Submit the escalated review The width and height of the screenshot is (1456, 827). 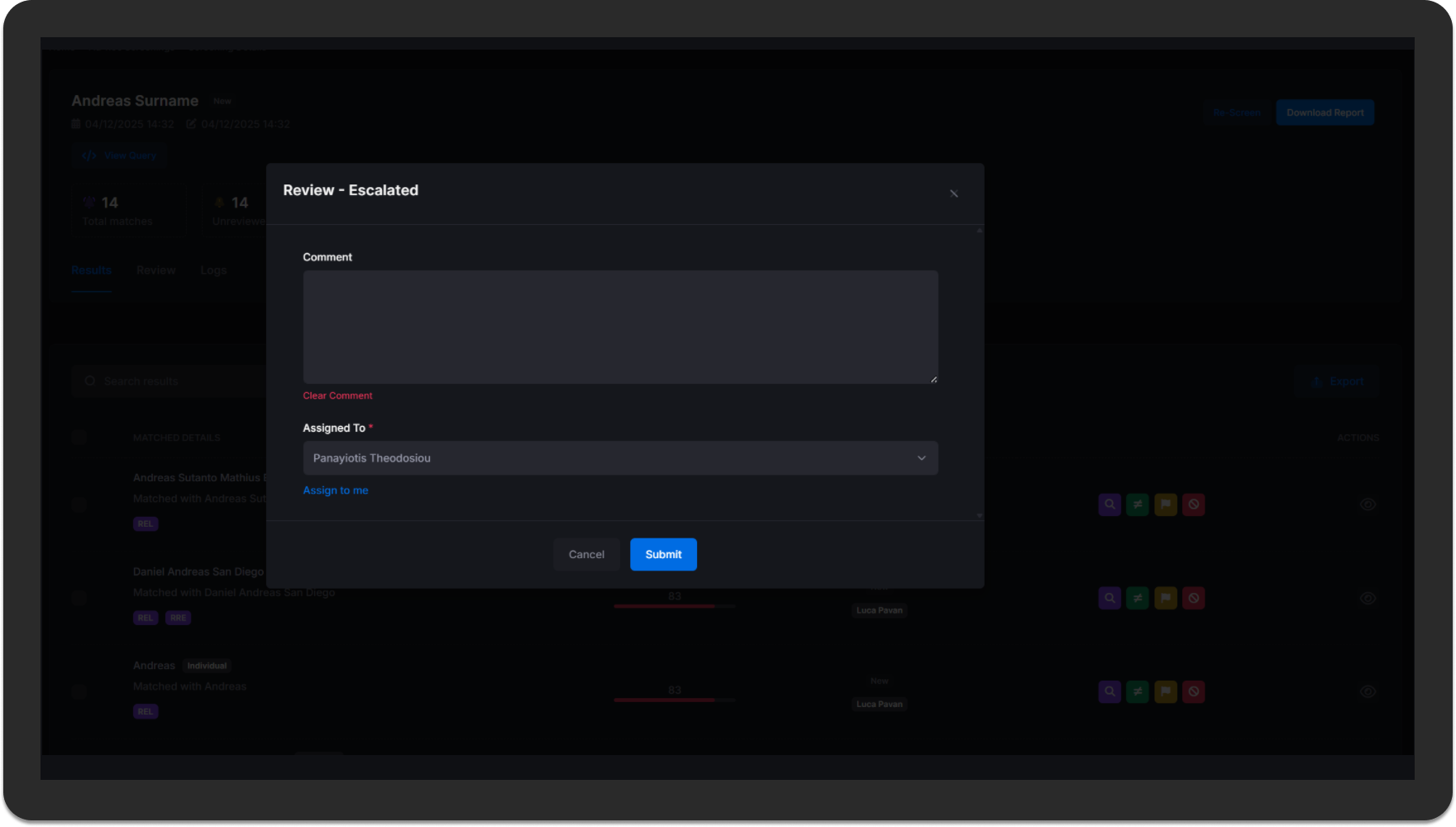[x=663, y=554]
